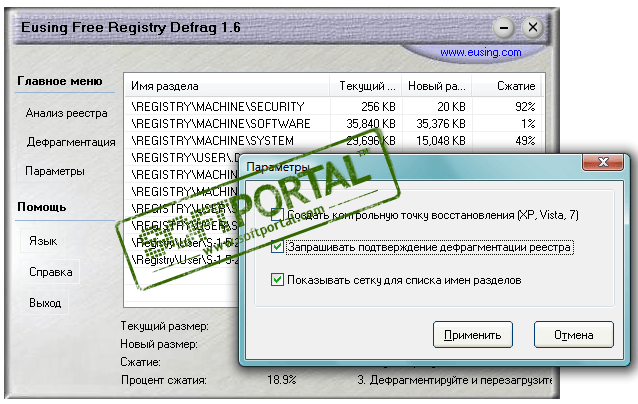Click the Новый размер label

pos(159,344)
